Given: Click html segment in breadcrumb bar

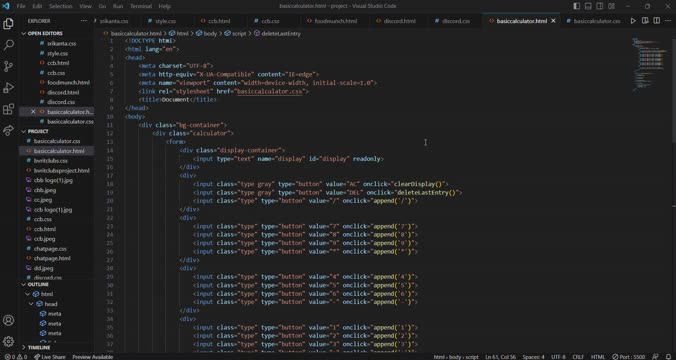Looking at the screenshot, I should [x=179, y=33].
